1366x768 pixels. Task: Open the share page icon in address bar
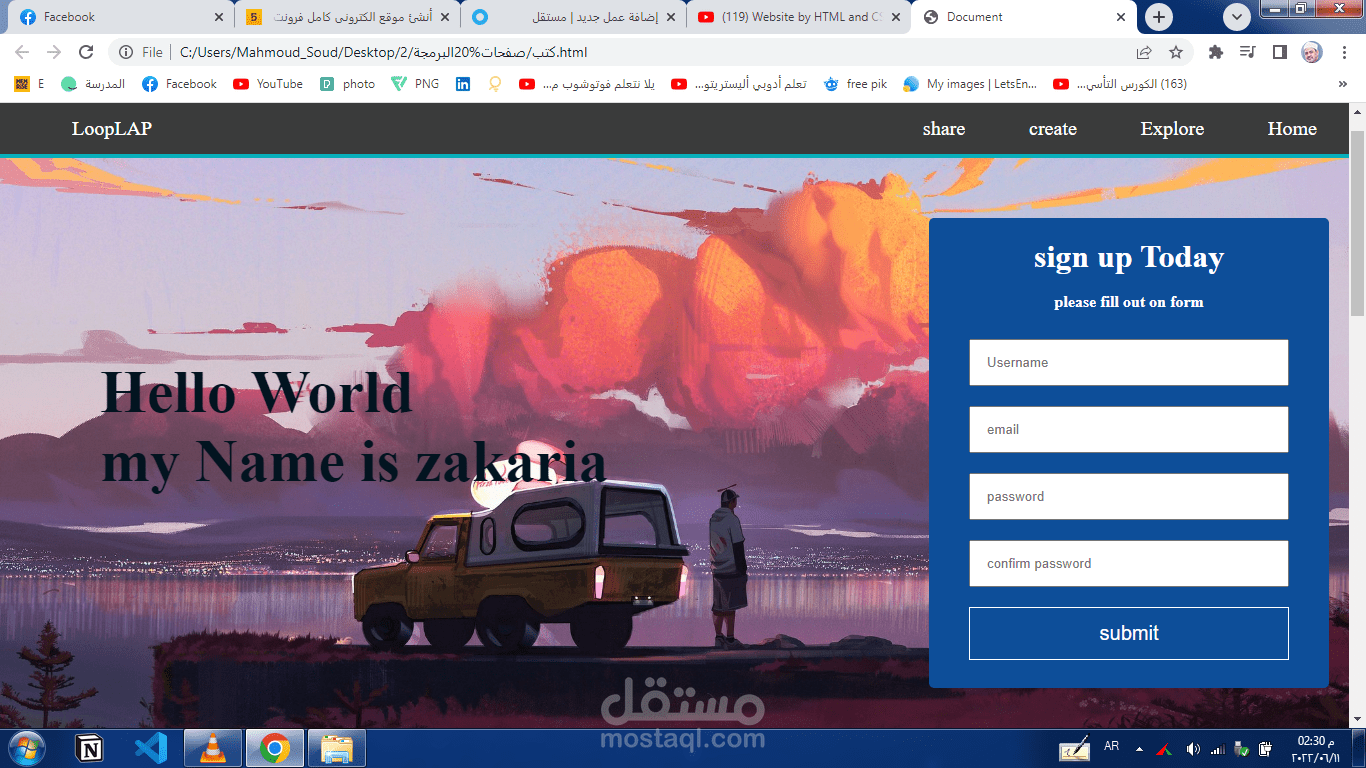point(1144,52)
